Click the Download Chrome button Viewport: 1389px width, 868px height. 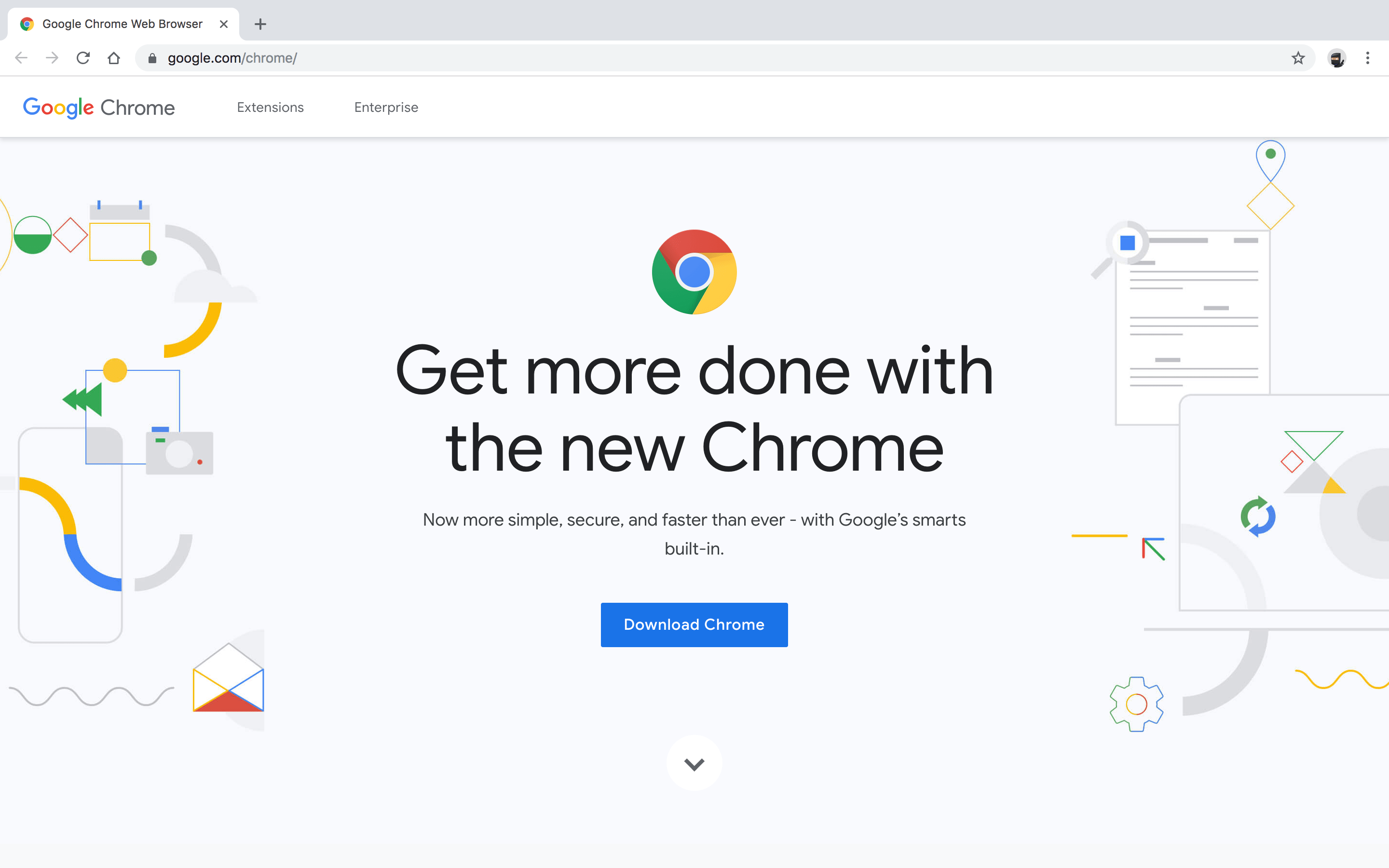pyautogui.click(x=694, y=624)
